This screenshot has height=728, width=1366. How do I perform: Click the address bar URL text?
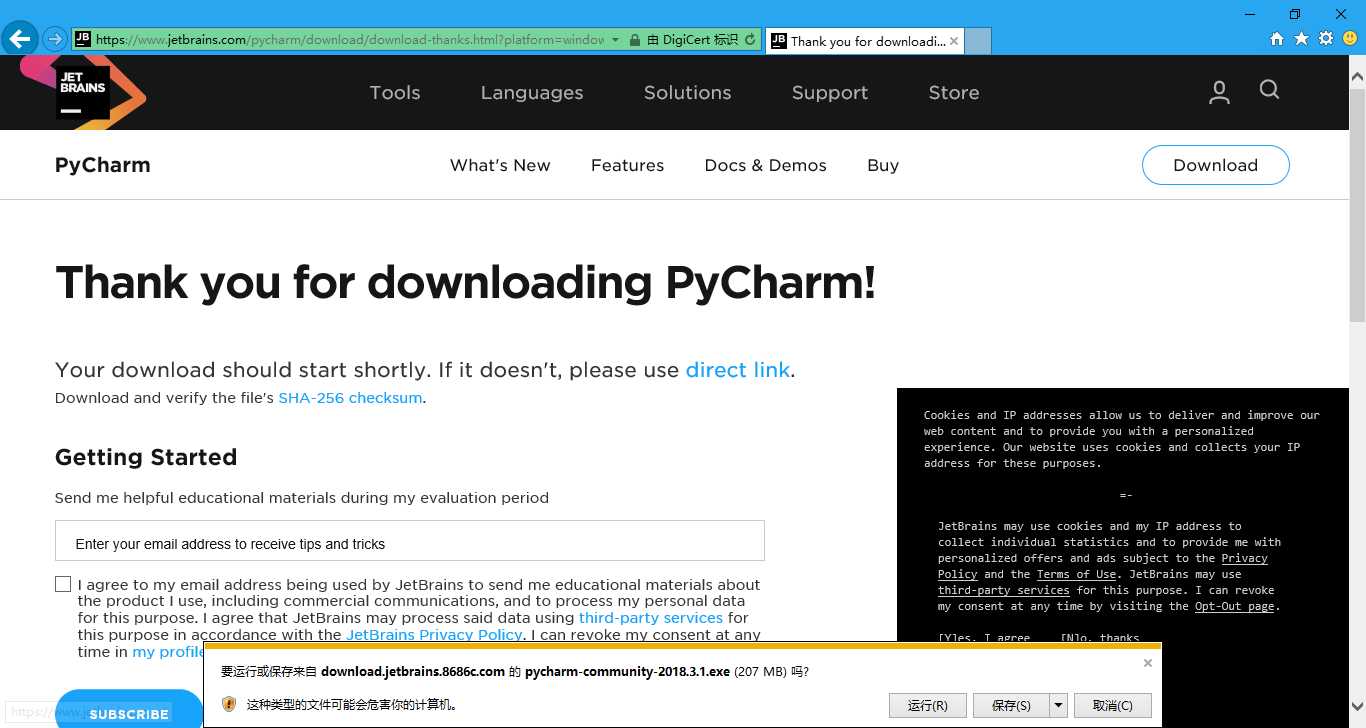pos(349,40)
